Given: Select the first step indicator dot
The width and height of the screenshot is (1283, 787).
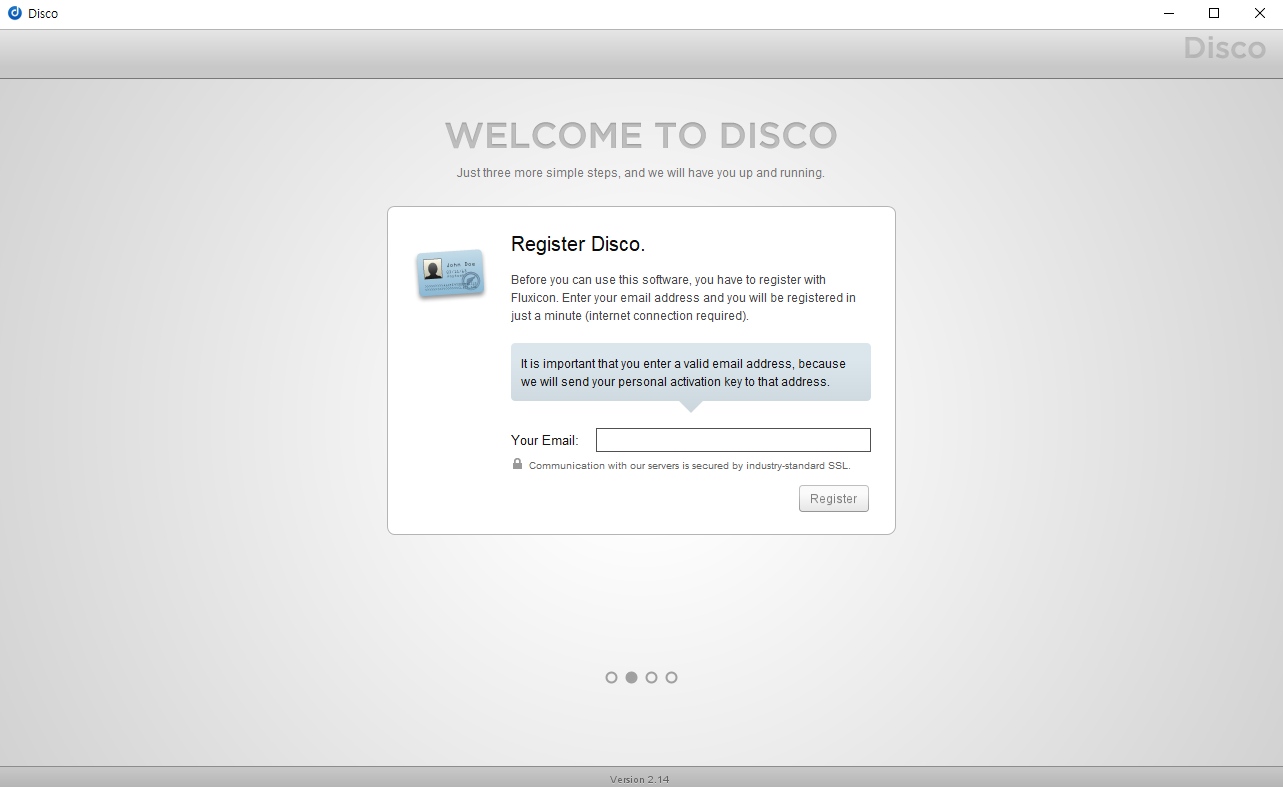Looking at the screenshot, I should click(x=612, y=677).
